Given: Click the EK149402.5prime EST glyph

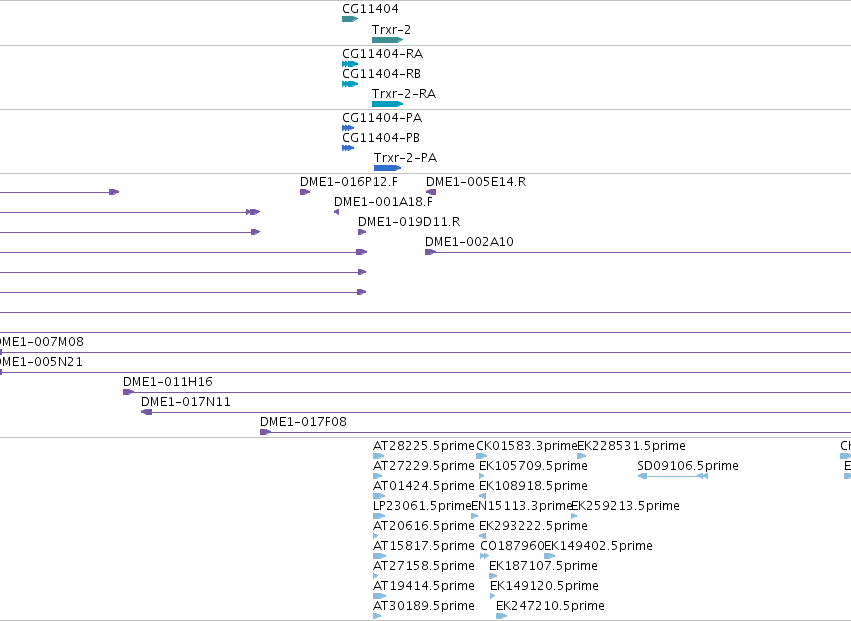Looking at the screenshot, I should 549,556.
